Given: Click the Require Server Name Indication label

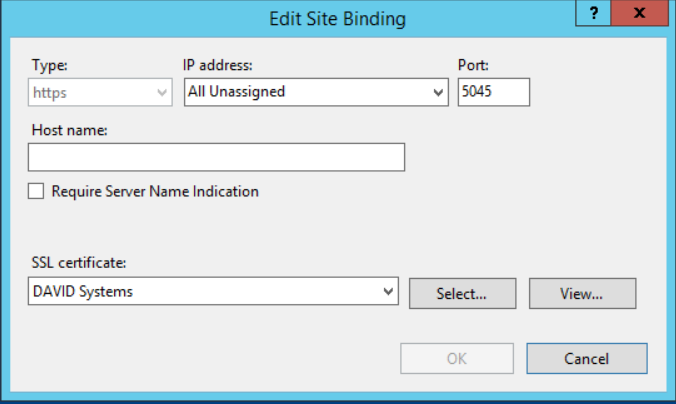Looking at the screenshot, I should [x=155, y=191].
